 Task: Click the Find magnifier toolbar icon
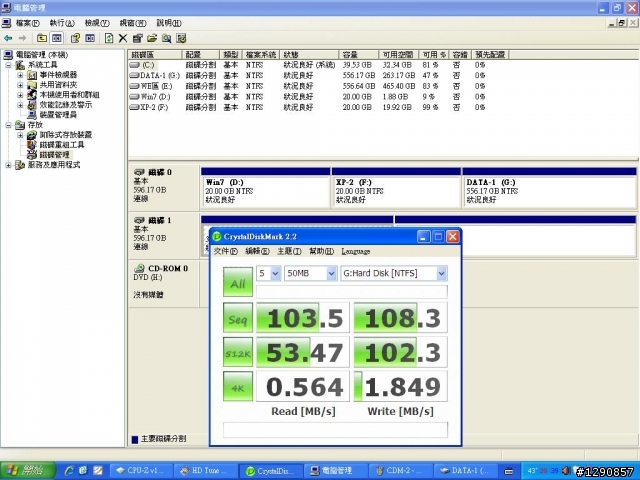167,38
